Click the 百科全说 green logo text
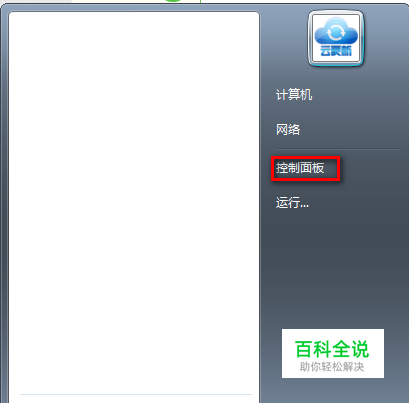The height and width of the screenshot is (403, 409). pyautogui.click(x=332, y=349)
